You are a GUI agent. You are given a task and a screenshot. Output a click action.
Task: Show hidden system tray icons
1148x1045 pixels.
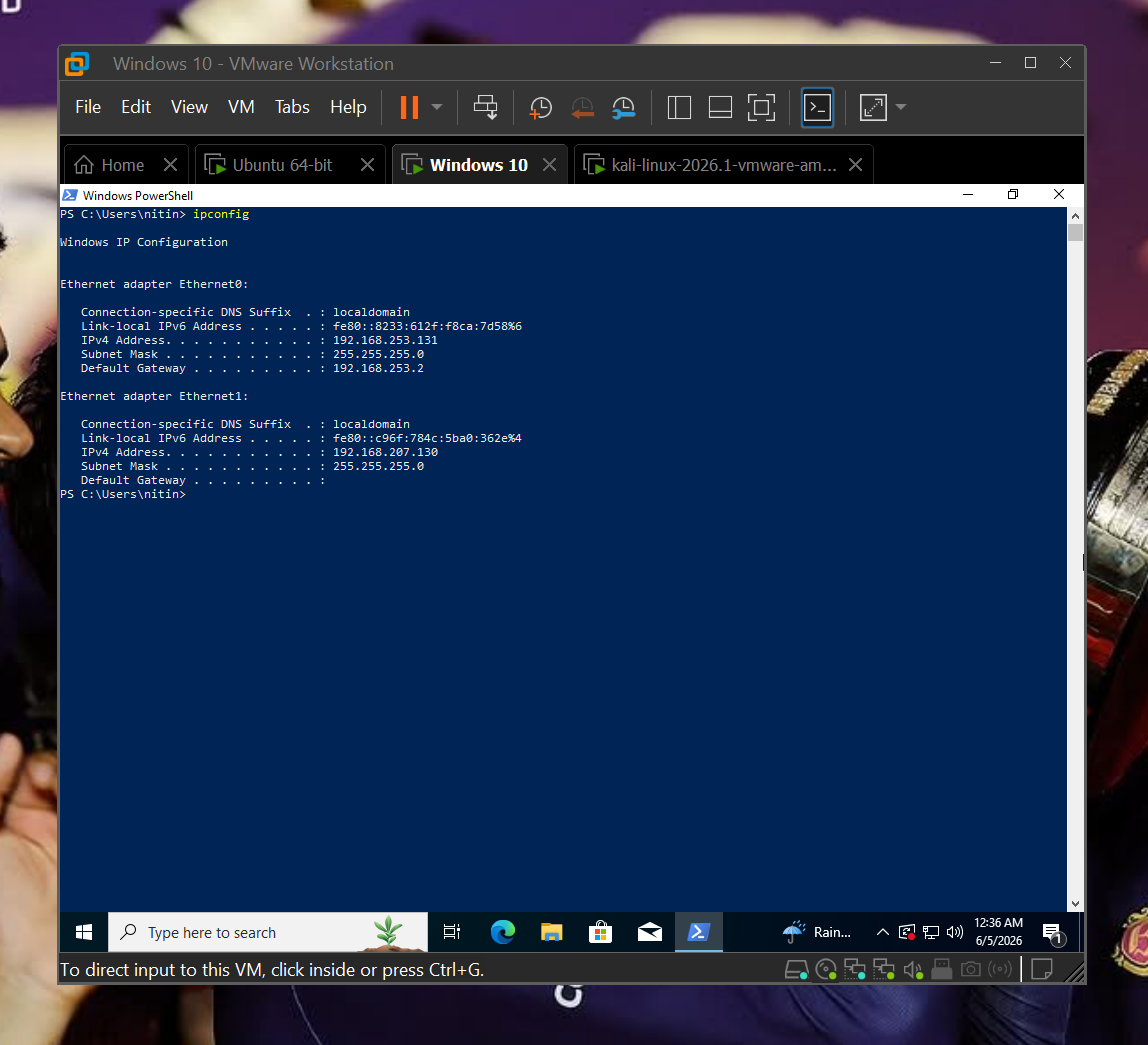click(x=883, y=932)
